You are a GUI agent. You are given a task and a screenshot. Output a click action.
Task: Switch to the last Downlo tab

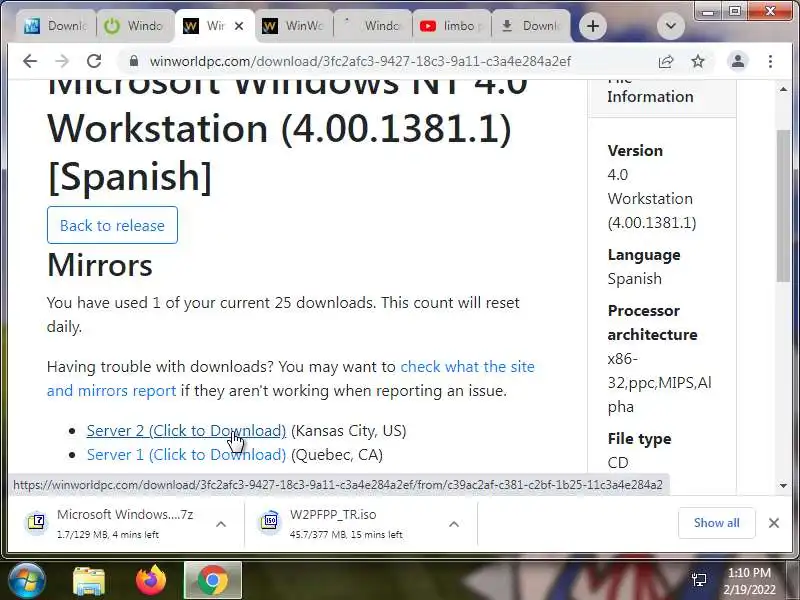click(x=531, y=26)
